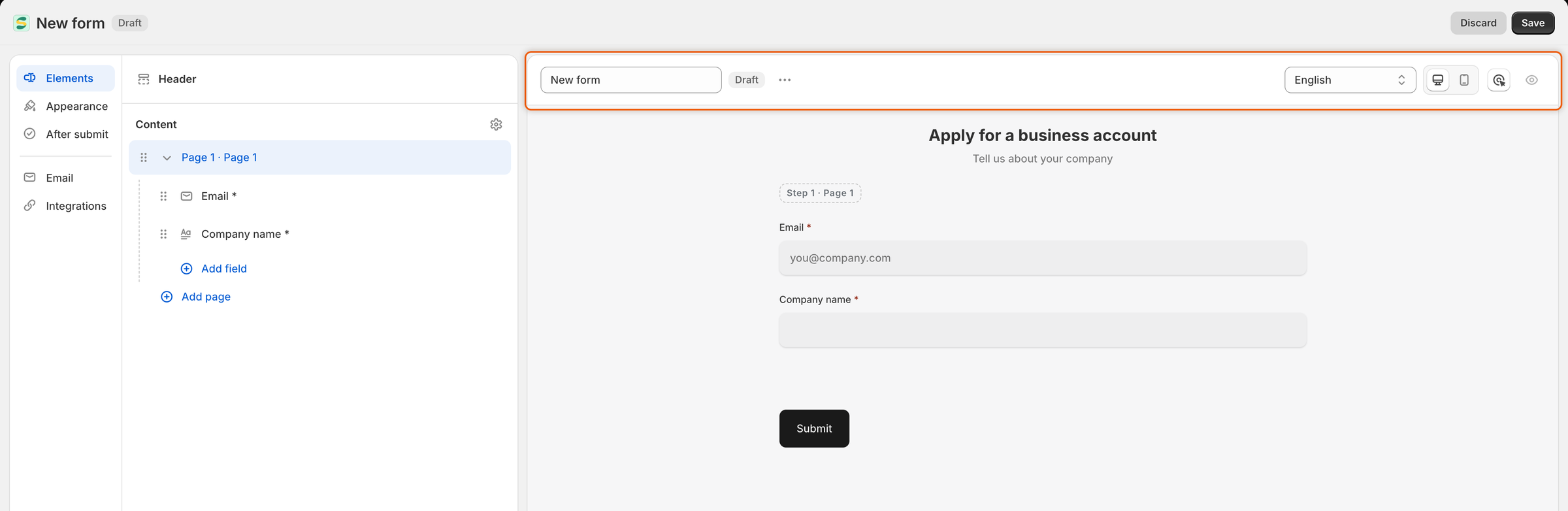
Task: Click the Add page plus icon
Action: click(x=167, y=297)
